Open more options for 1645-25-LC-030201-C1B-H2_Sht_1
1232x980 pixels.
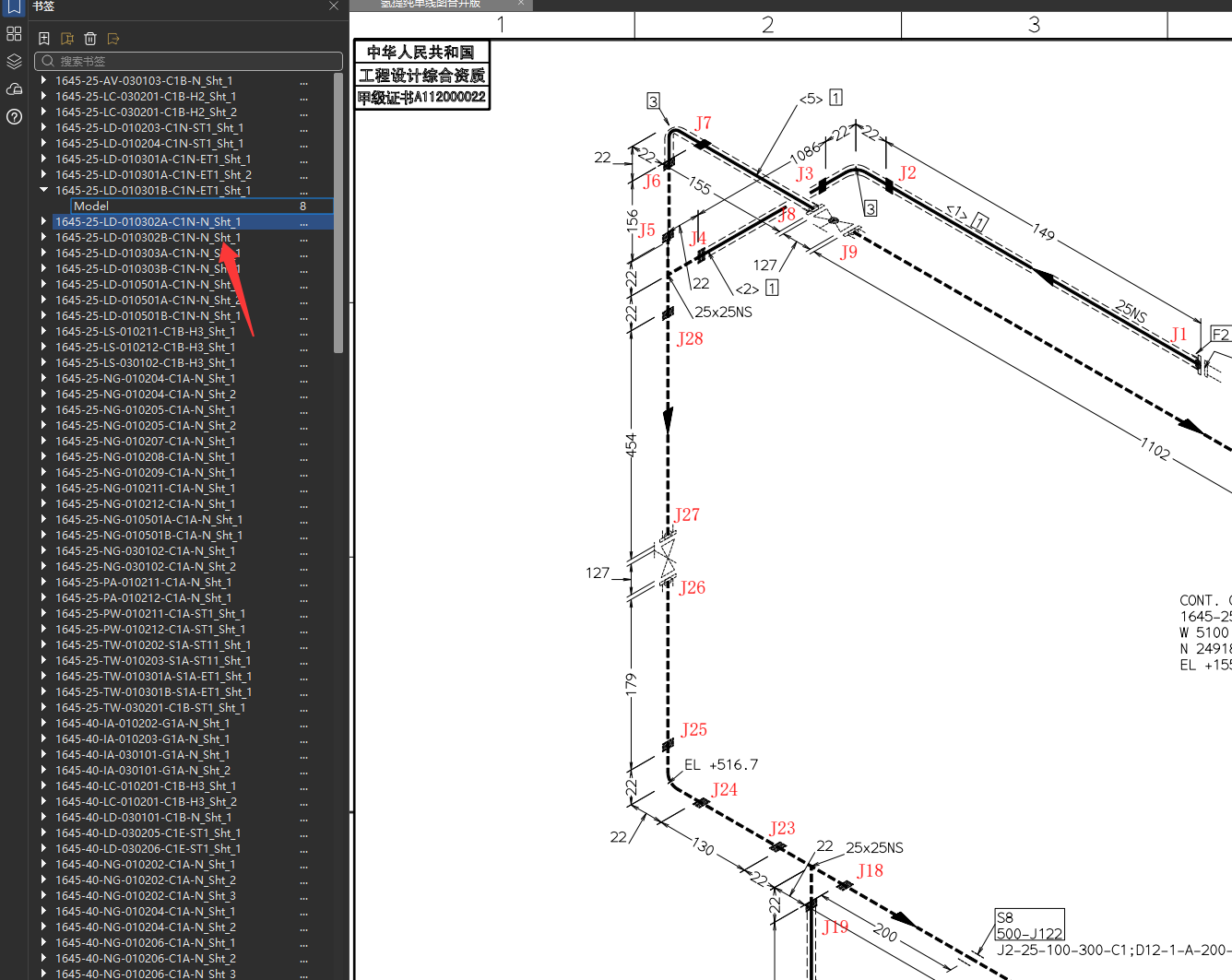point(303,97)
